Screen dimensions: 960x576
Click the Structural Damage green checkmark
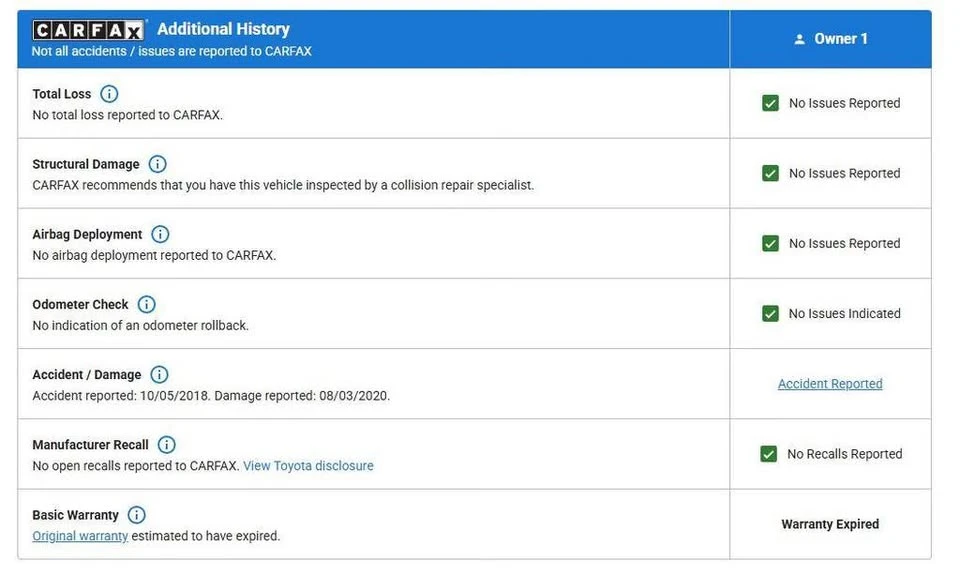(x=770, y=173)
